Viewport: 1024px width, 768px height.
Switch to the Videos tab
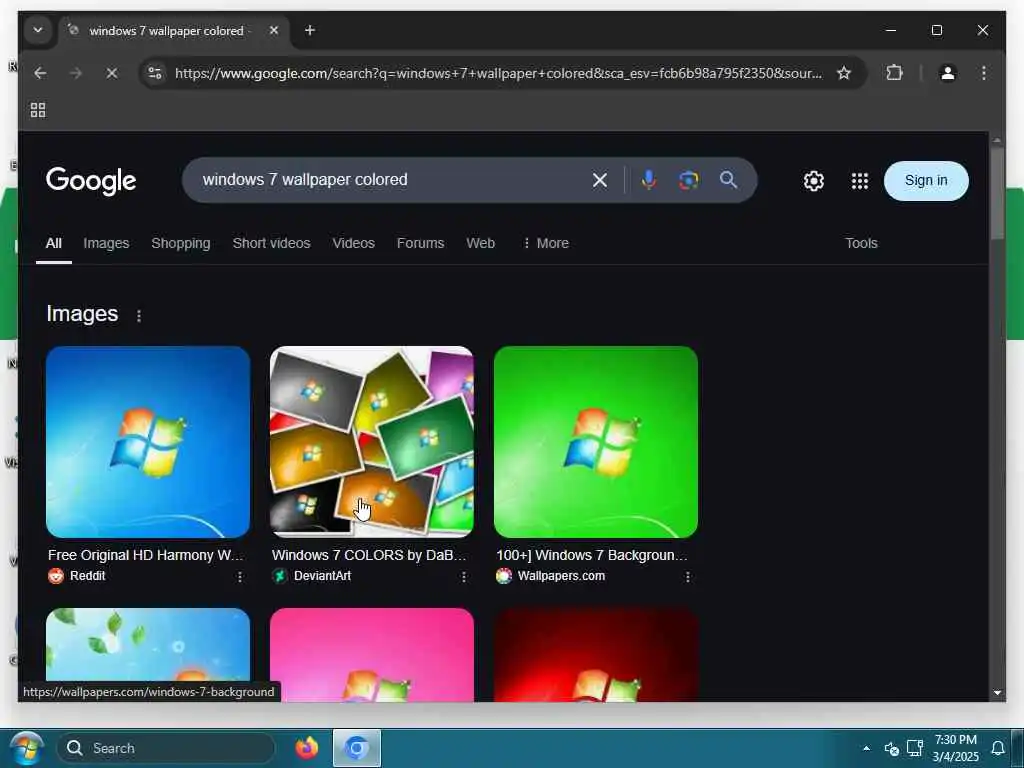(x=353, y=244)
